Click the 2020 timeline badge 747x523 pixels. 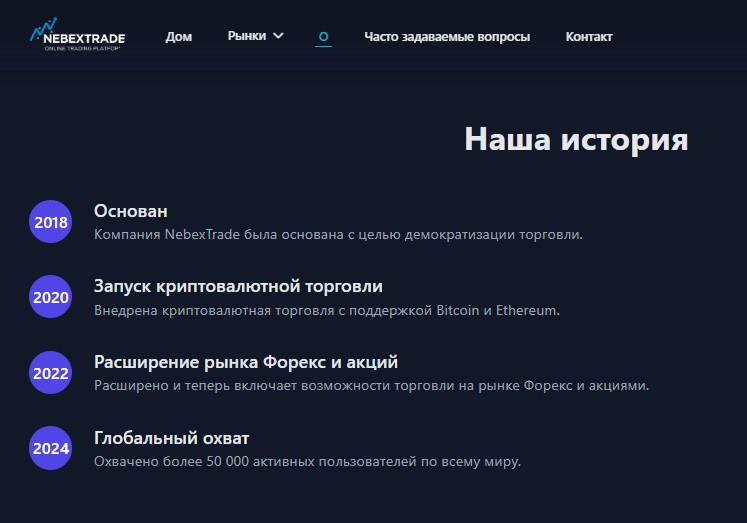tap(50, 297)
